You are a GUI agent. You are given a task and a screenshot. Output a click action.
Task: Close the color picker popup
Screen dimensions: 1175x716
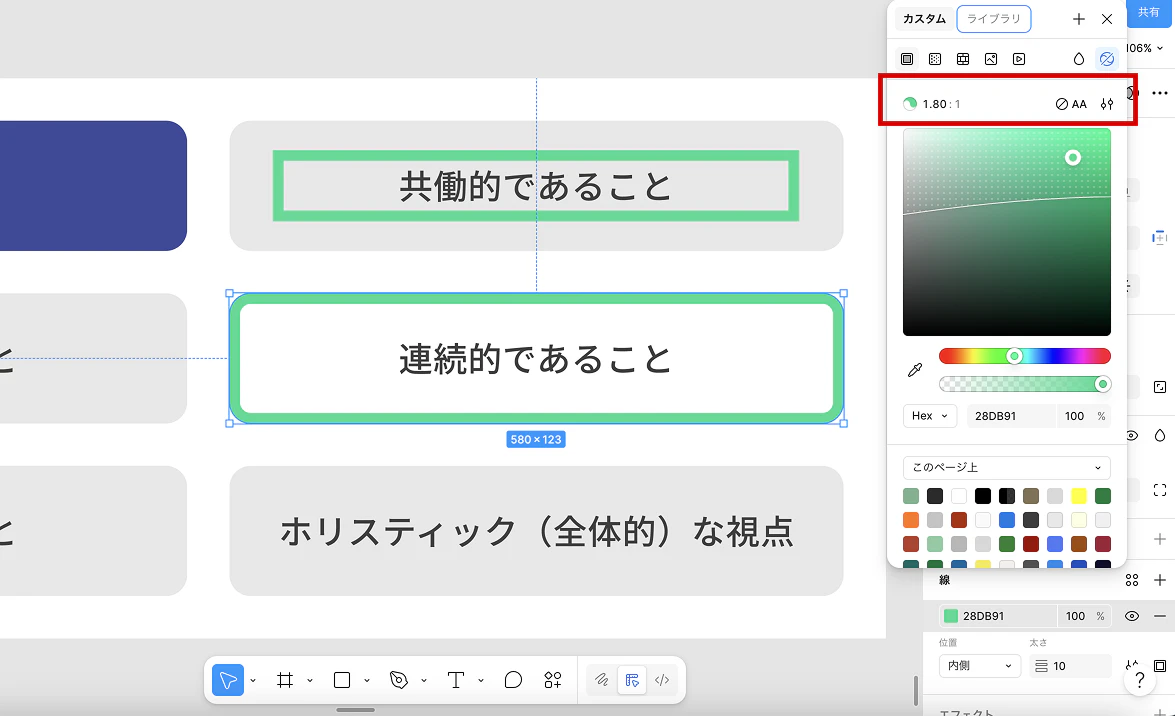[x=1107, y=19]
